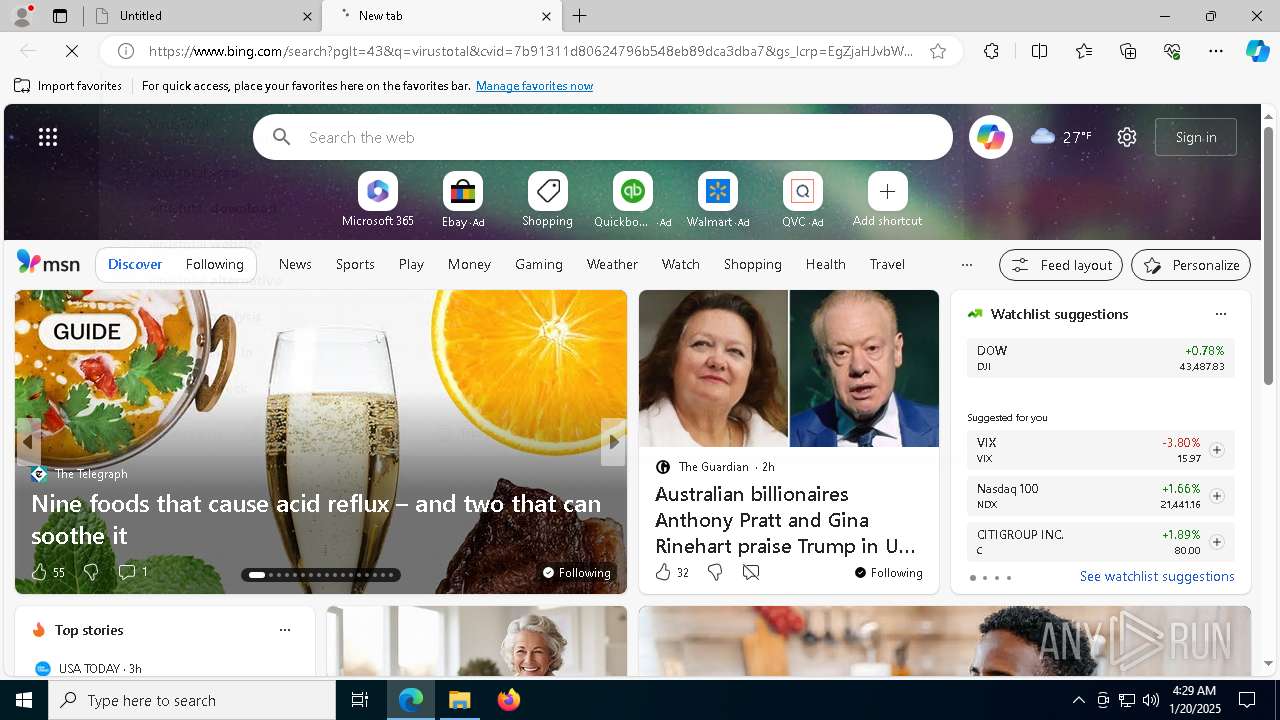Viewport: 1280px width, 720px height.
Task: Open the DOW stock row
Action: tap(1100, 358)
